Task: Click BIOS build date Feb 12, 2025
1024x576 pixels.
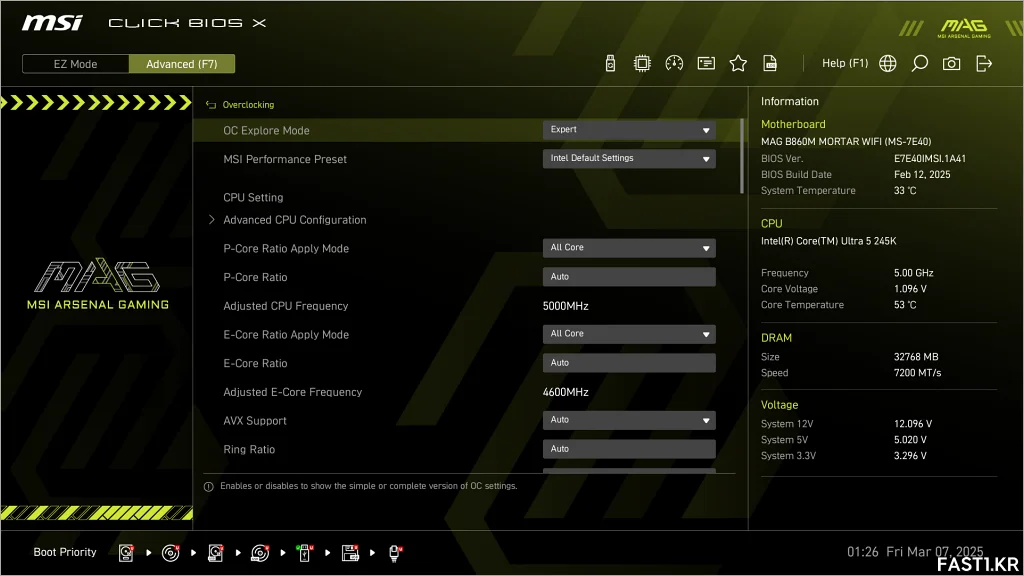Action: click(x=922, y=174)
